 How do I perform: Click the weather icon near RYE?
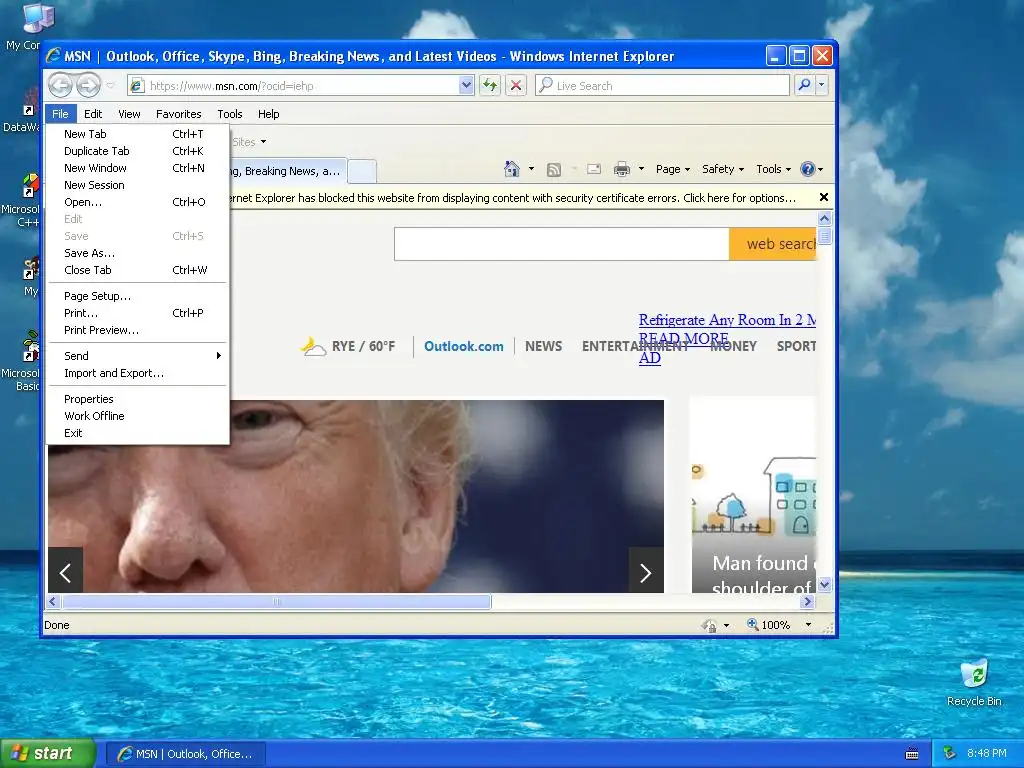tap(313, 346)
